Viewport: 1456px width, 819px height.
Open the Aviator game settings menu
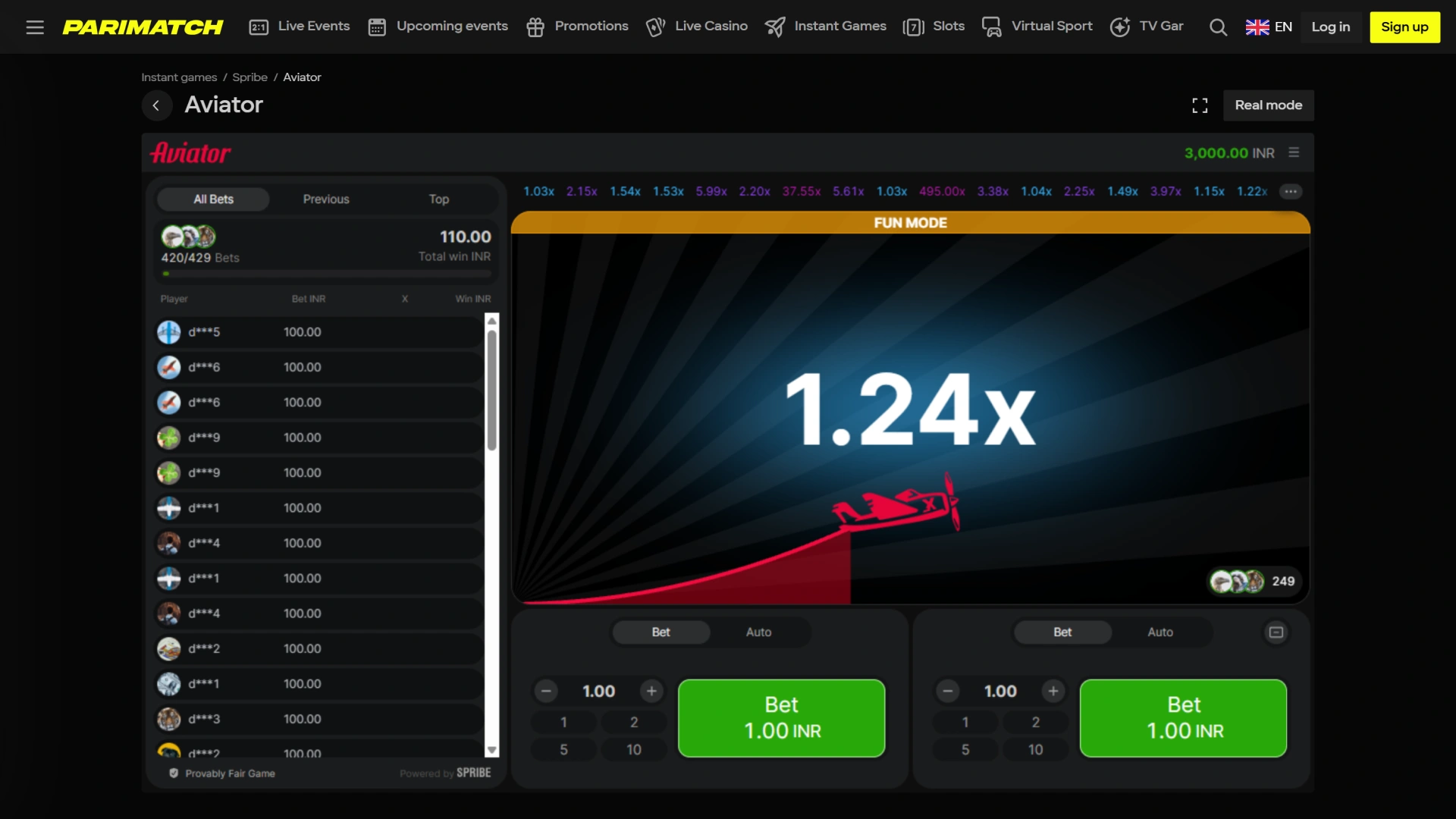(x=1294, y=152)
